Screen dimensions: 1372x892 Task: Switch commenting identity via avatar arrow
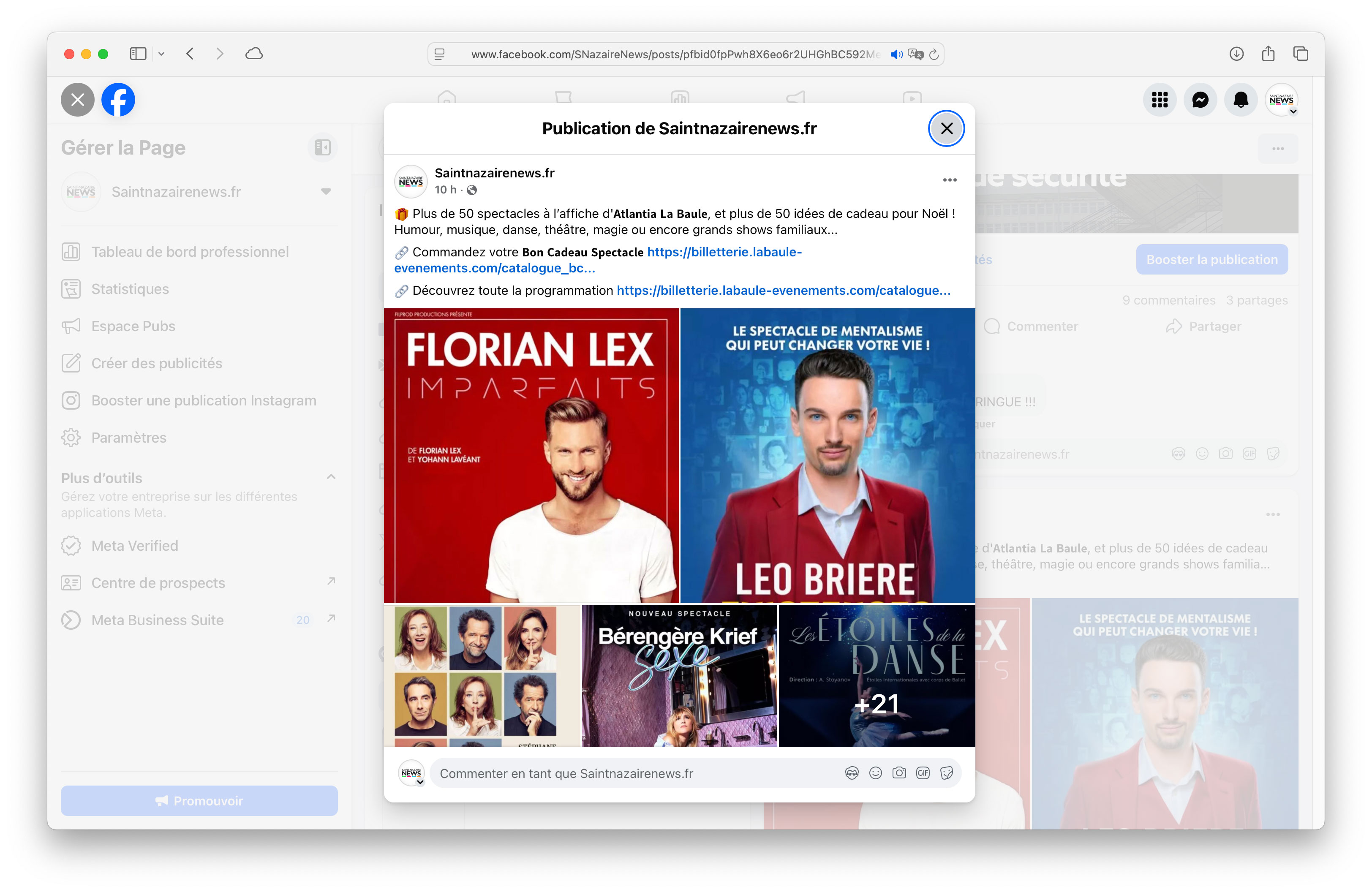420,782
